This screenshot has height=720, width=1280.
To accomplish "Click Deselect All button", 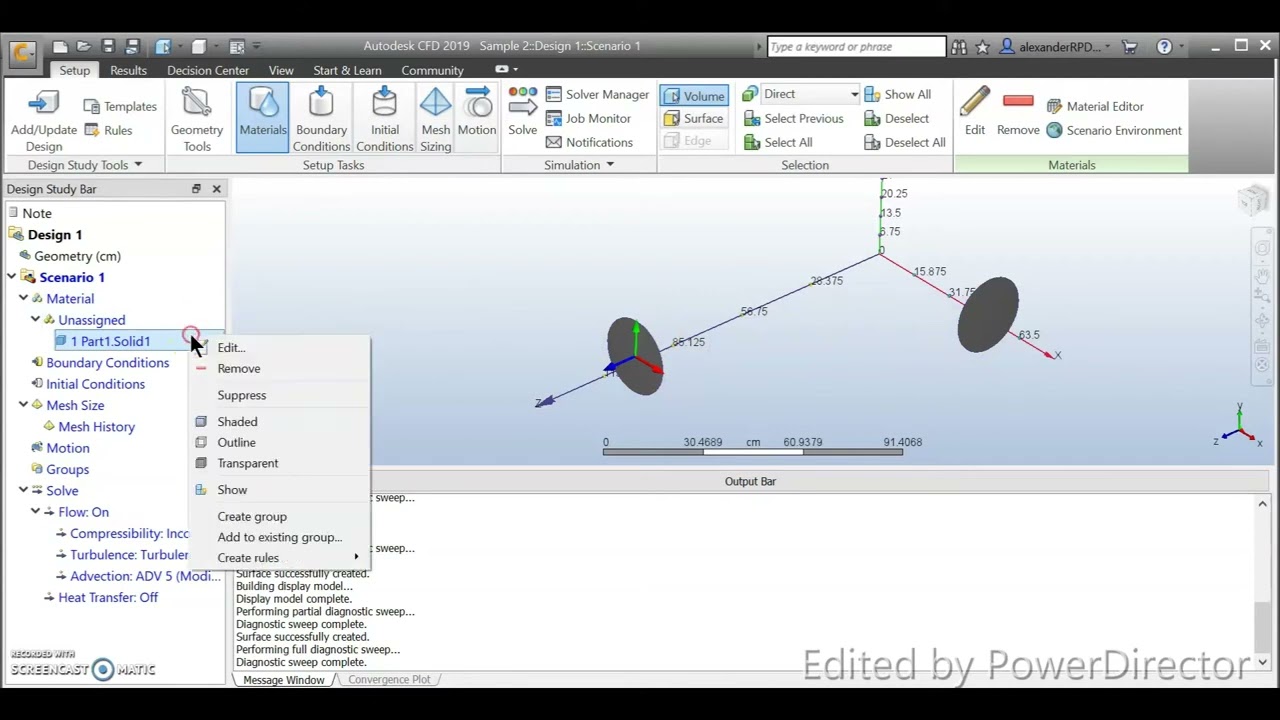I will (905, 142).
